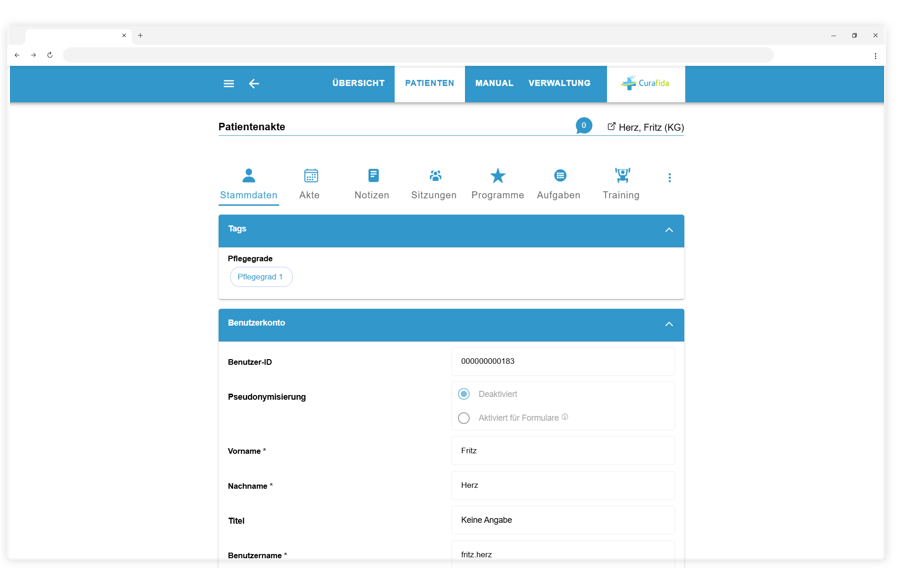Switch to the Training tab label

pyautogui.click(x=621, y=195)
